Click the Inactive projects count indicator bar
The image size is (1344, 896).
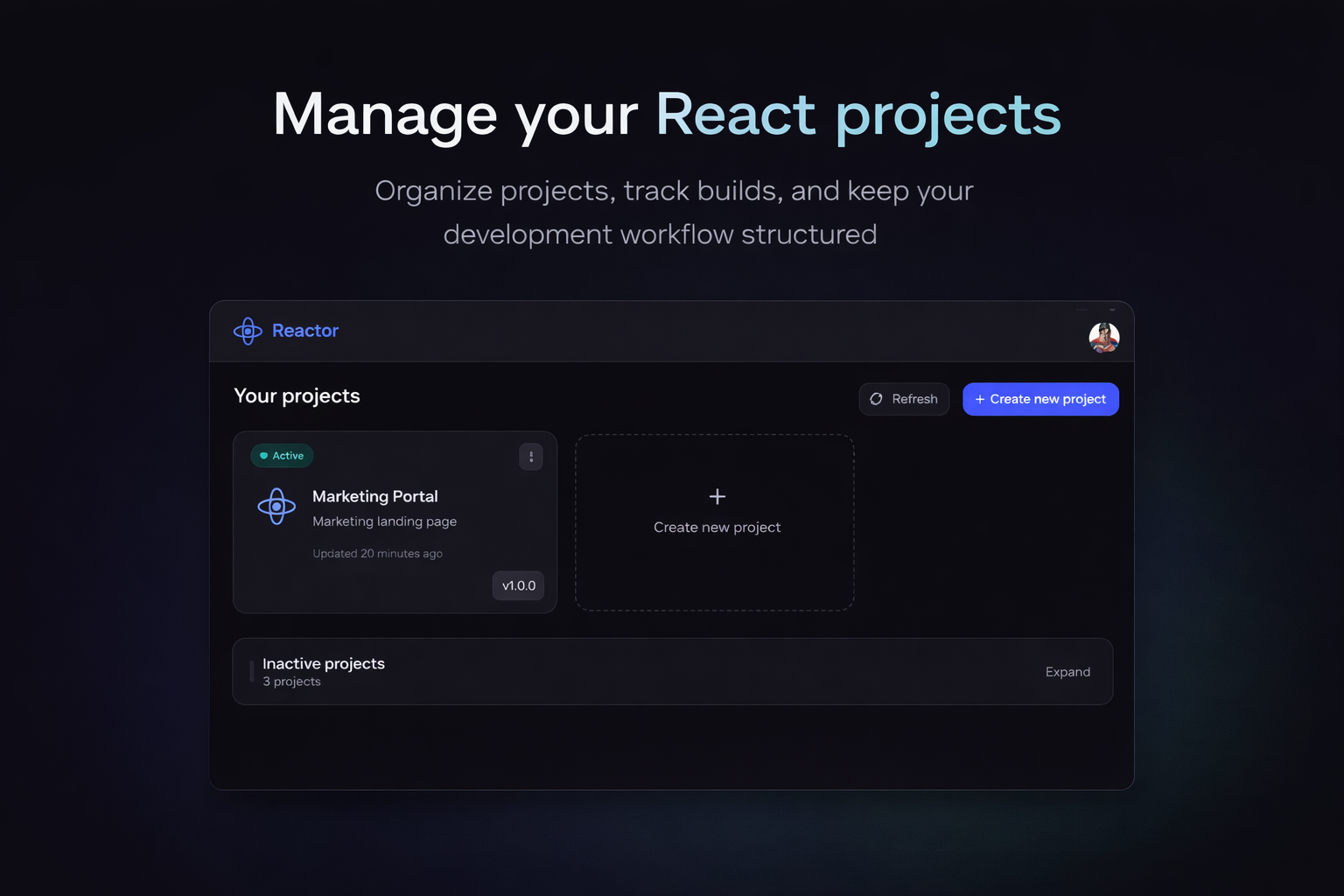(x=251, y=671)
